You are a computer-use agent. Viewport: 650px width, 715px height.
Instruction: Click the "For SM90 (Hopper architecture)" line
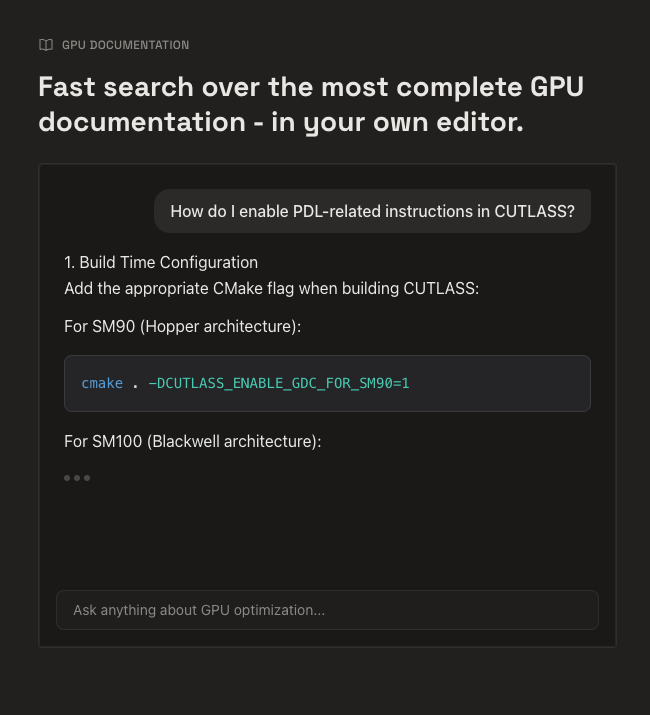(x=182, y=327)
